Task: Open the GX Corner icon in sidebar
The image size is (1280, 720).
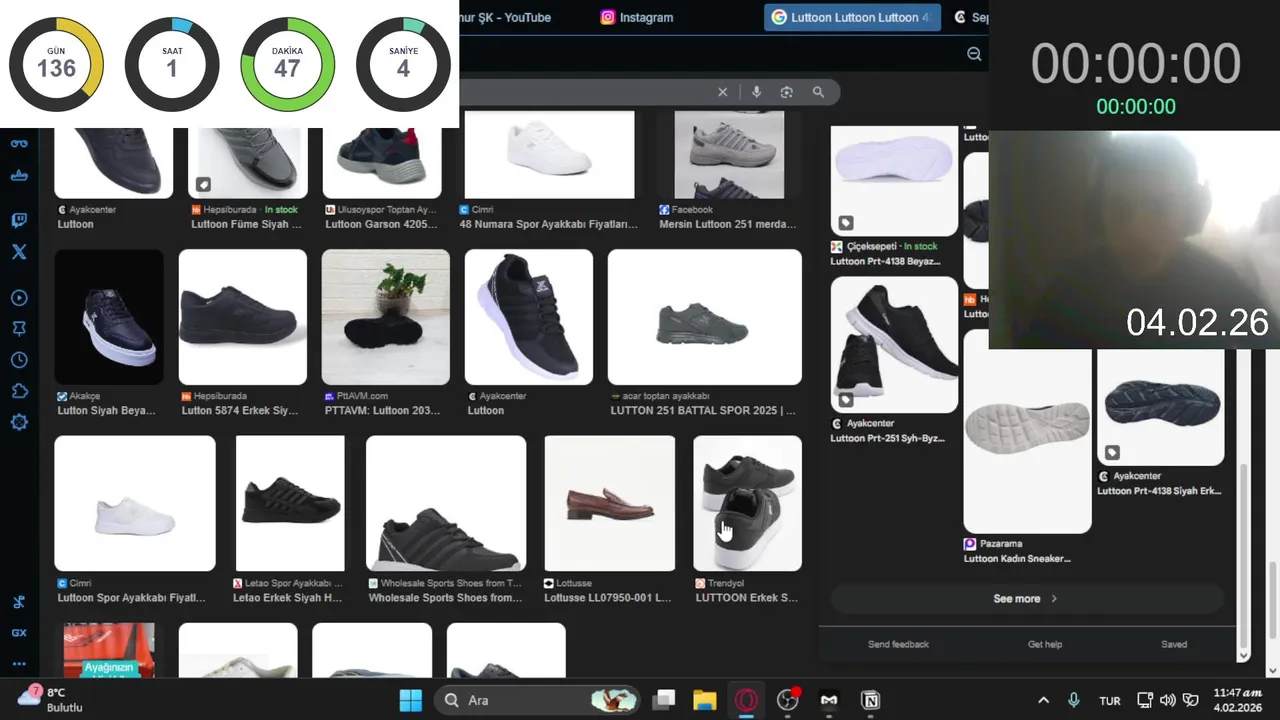Action: [x=19, y=632]
